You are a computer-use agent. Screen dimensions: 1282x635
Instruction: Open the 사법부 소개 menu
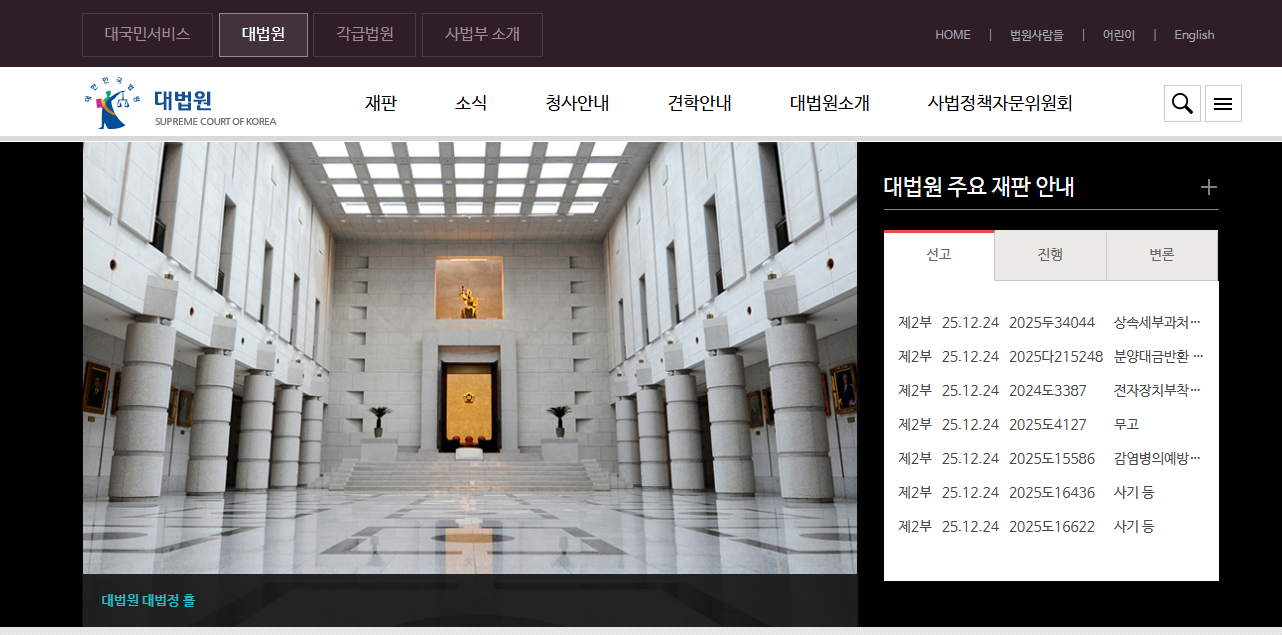click(482, 33)
